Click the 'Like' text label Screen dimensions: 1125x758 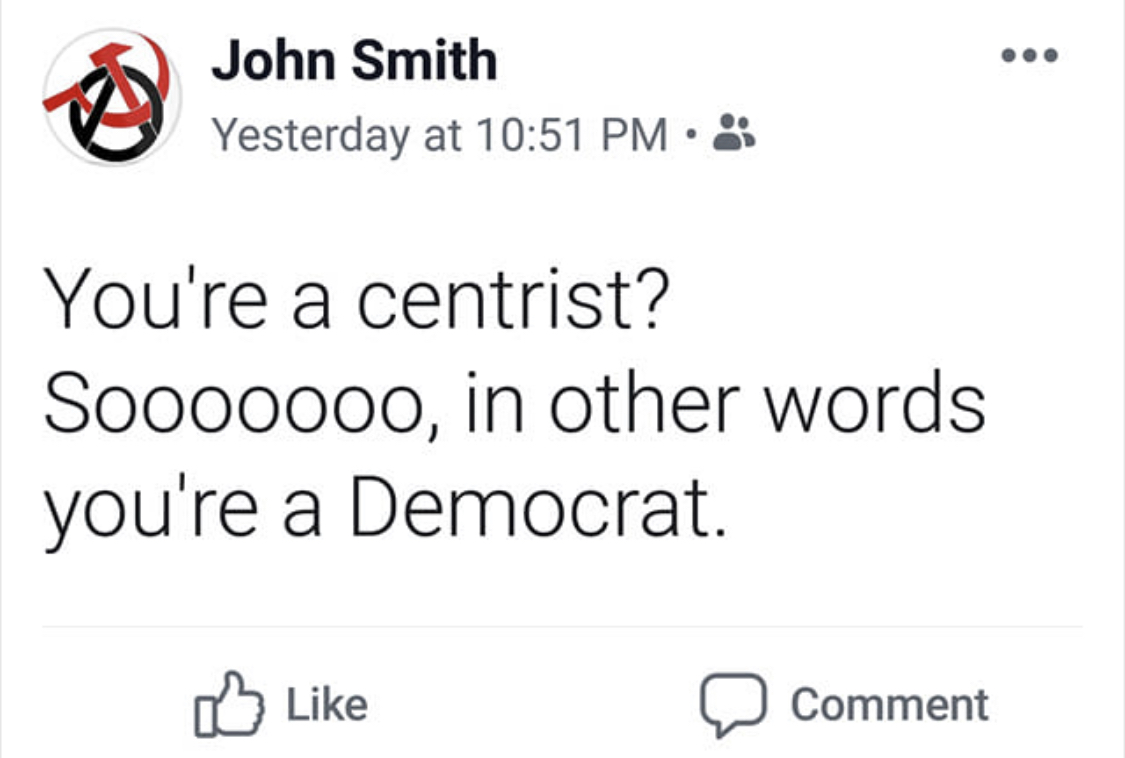327,704
